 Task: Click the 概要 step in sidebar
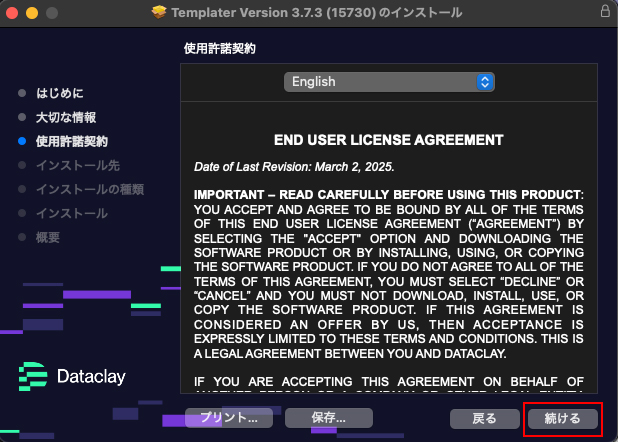point(47,237)
